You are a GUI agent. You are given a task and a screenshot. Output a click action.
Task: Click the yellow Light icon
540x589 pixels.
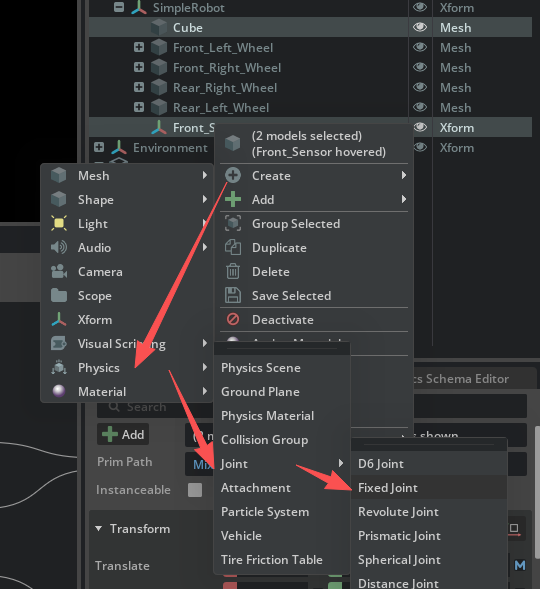click(x=59, y=224)
